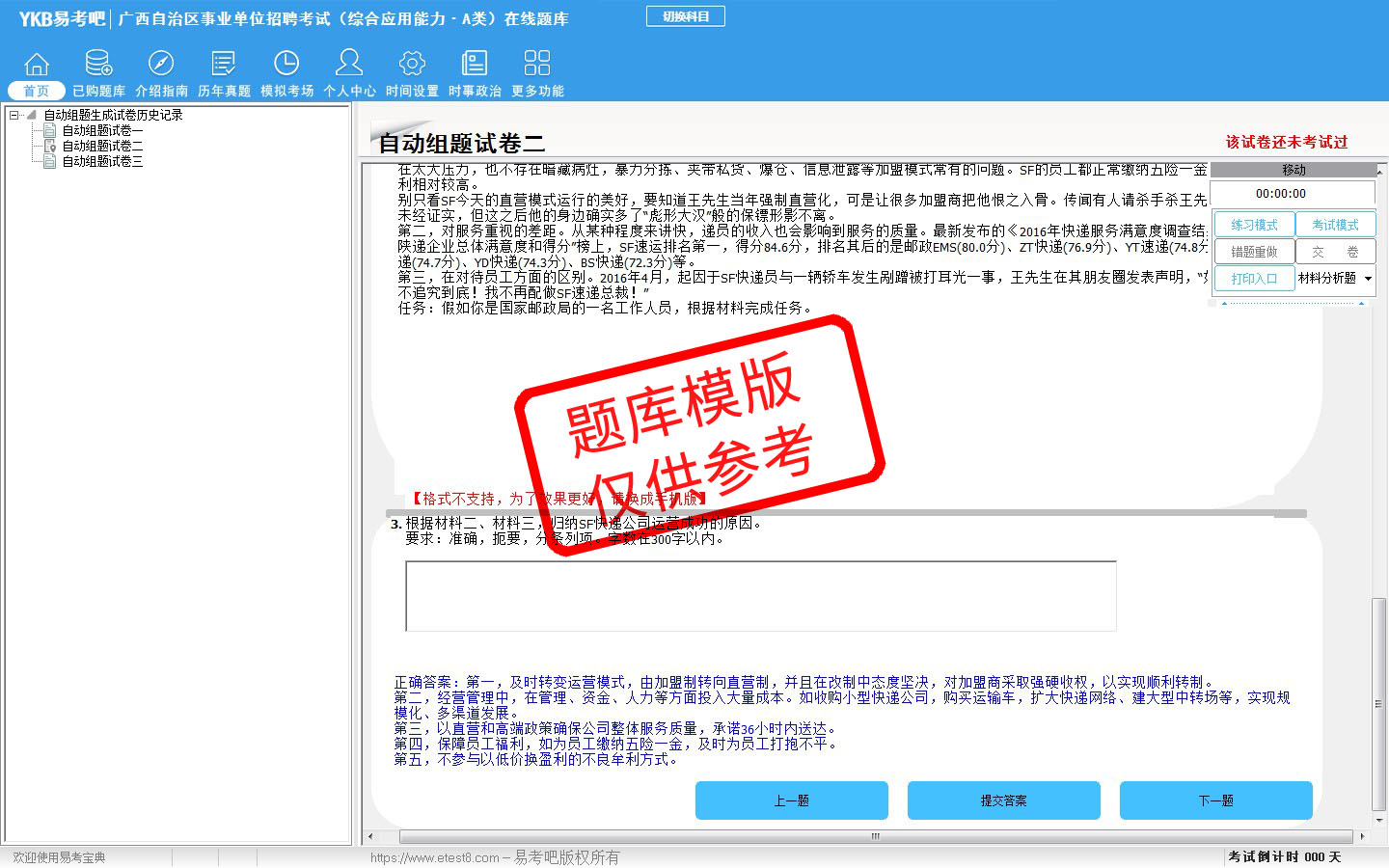
Task: Open 更多功能 grid icon
Action: (x=537, y=65)
